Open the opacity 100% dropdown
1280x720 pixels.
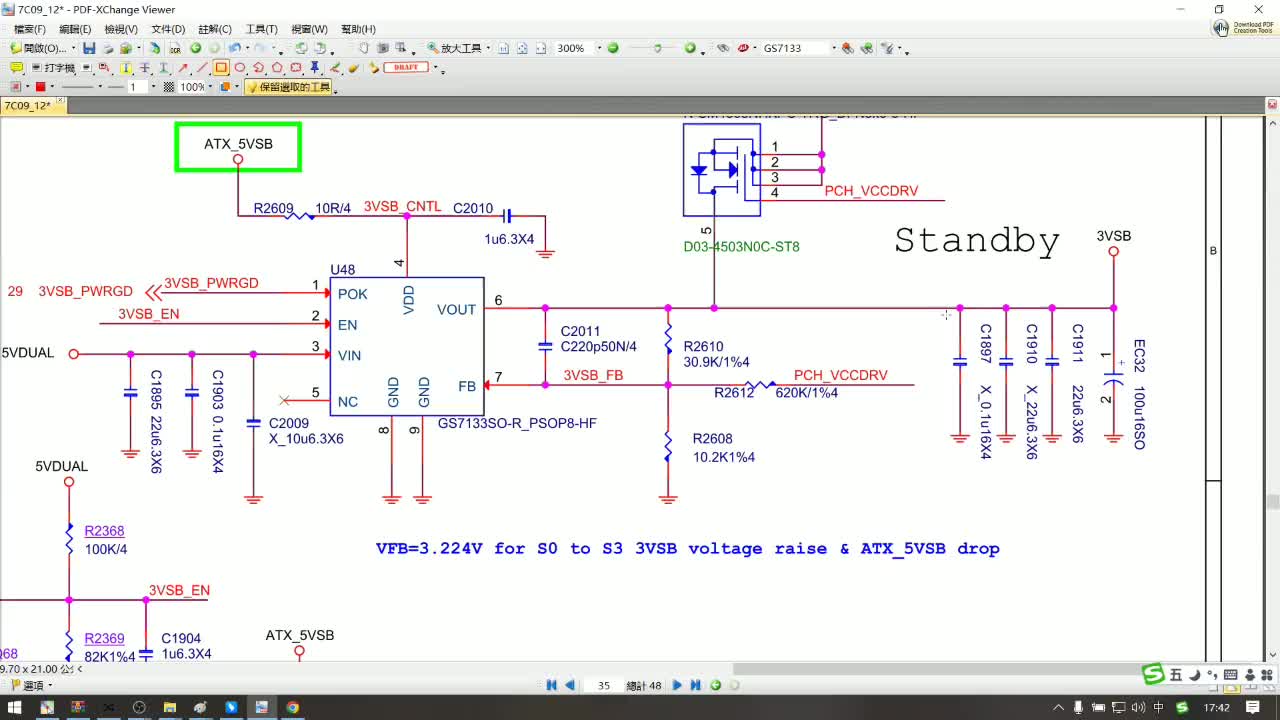point(210,87)
